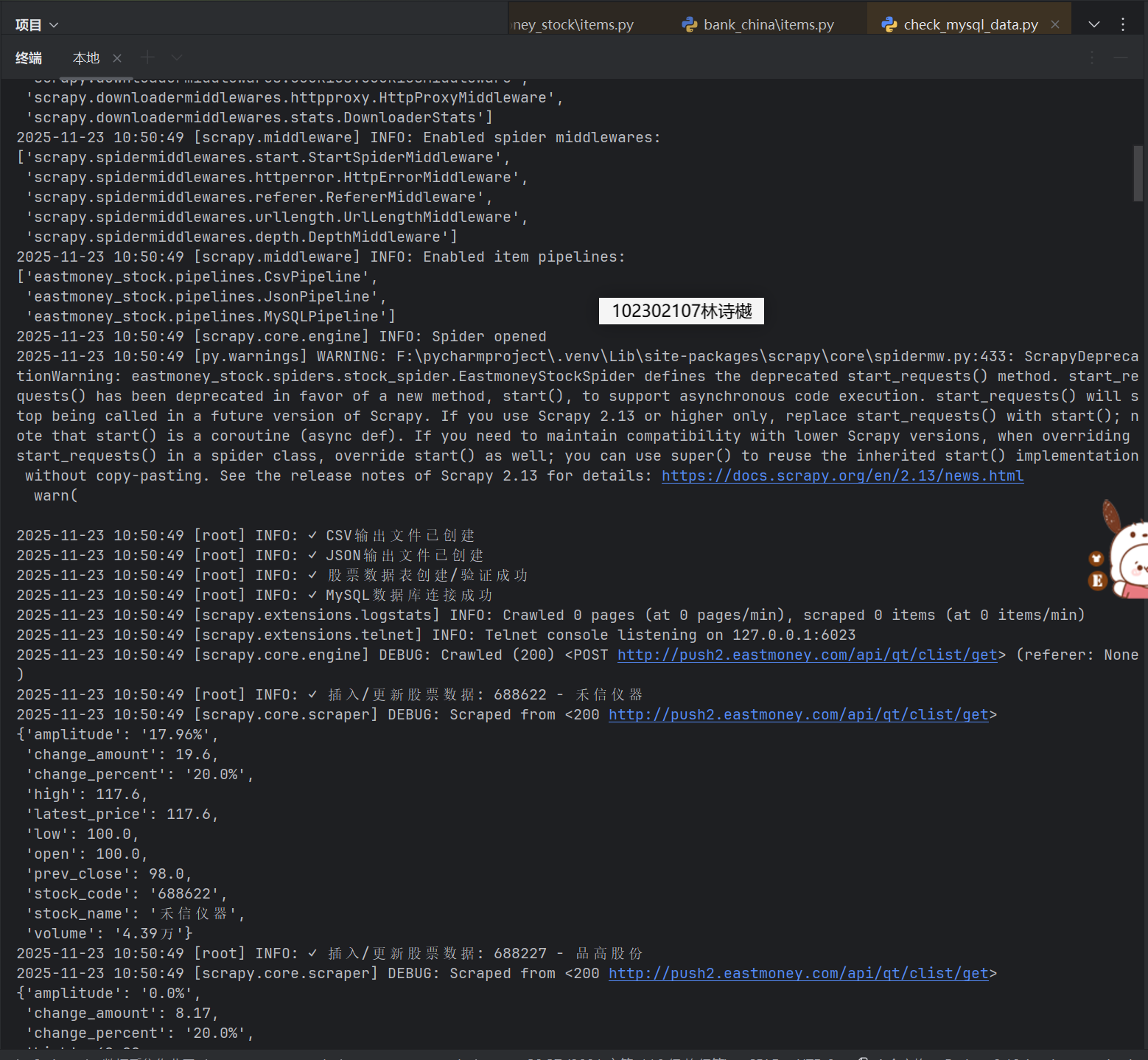Click the 'warn(' line in the terminal

tap(55, 495)
